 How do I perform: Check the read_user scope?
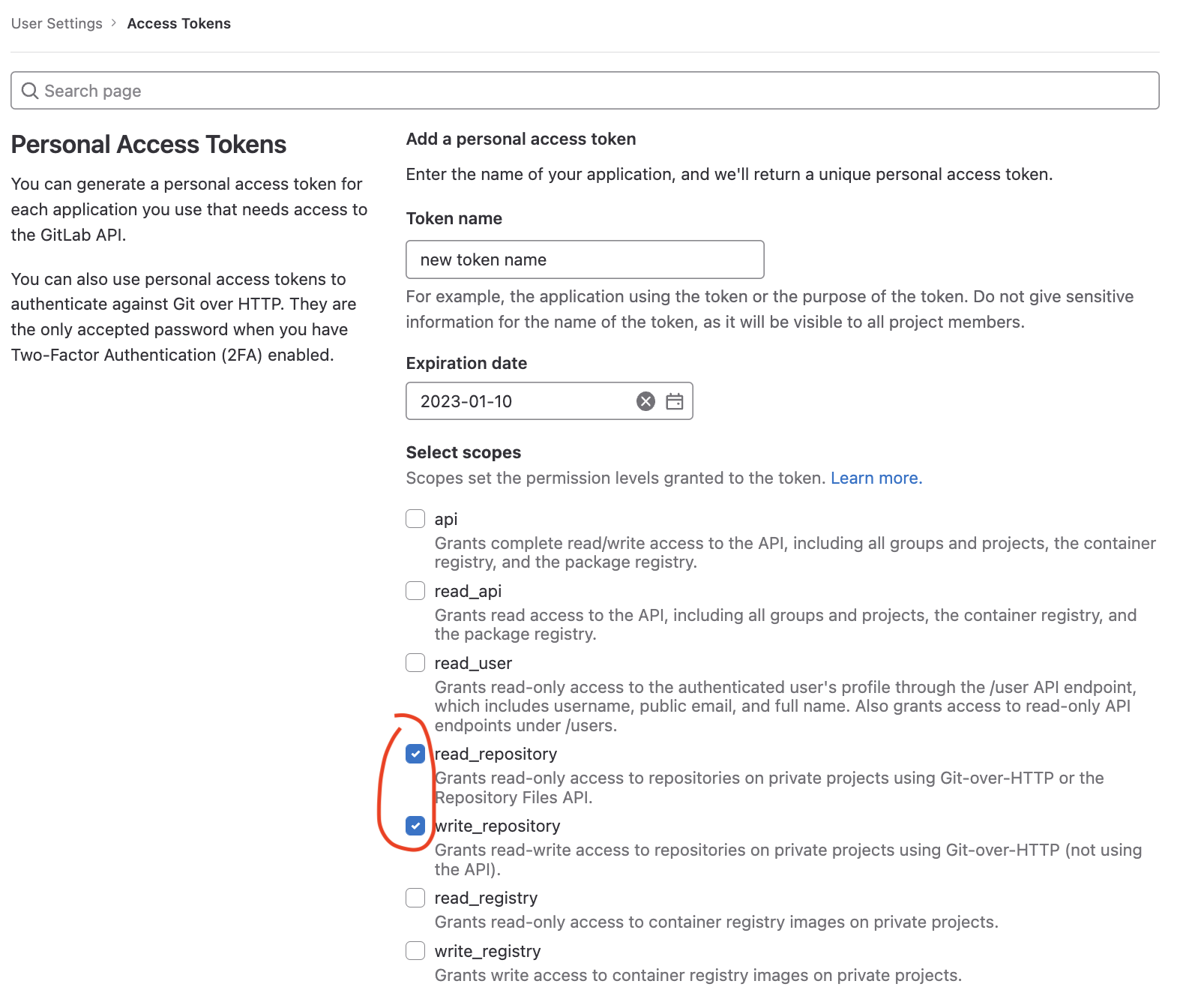415,663
